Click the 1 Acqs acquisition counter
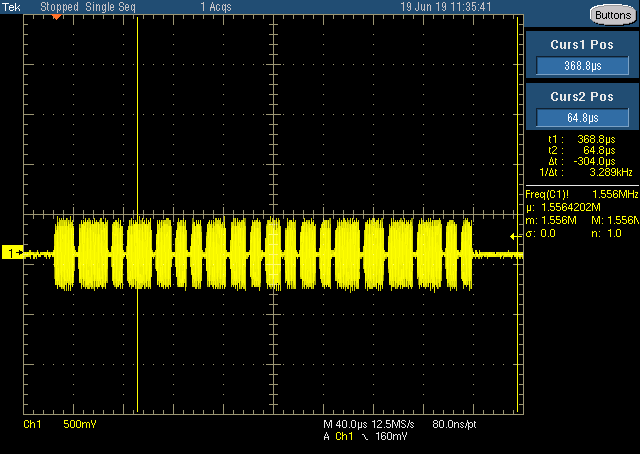 [216, 6]
